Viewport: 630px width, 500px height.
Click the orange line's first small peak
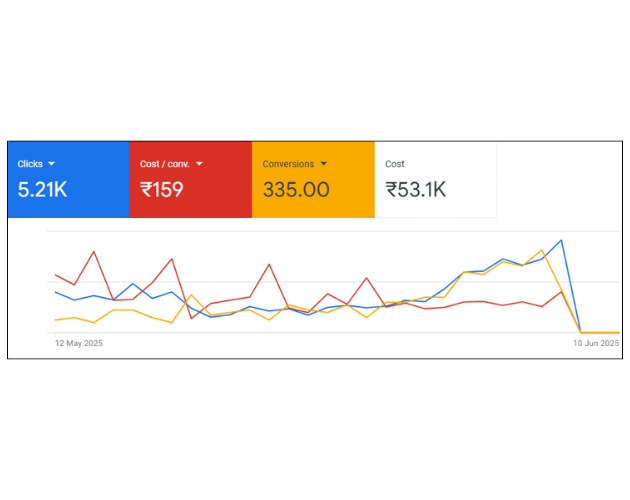point(191,295)
